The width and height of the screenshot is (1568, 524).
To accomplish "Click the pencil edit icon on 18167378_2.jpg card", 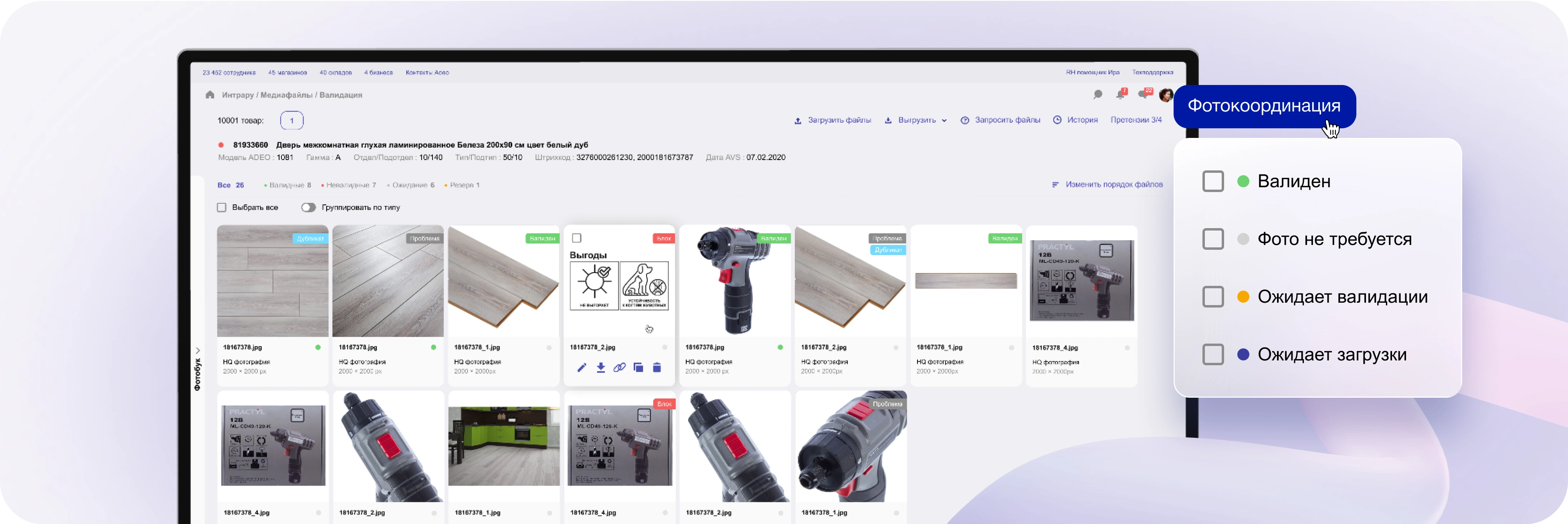I will [x=582, y=368].
